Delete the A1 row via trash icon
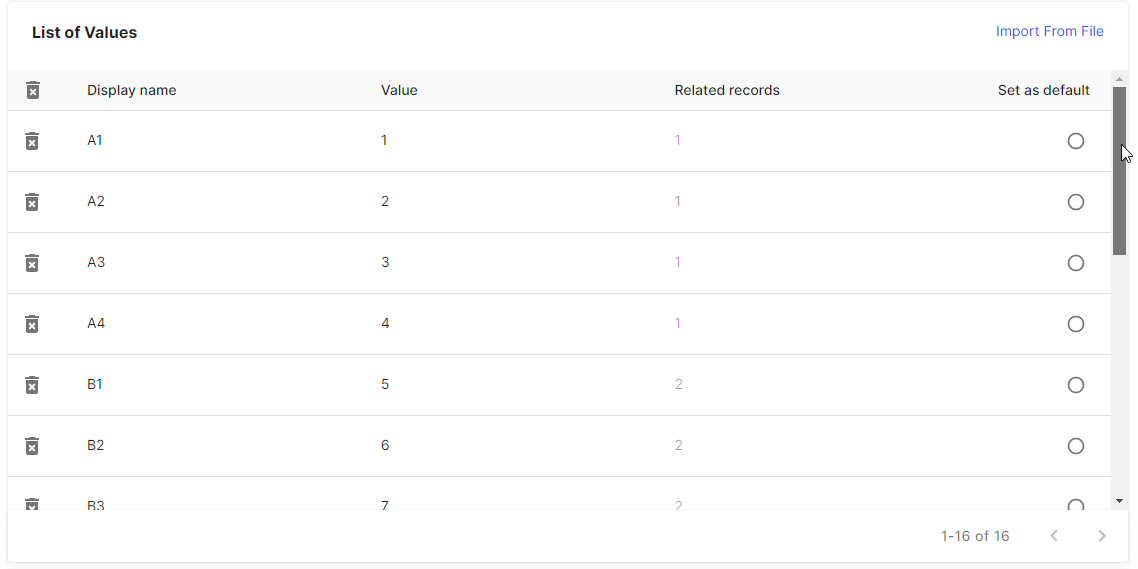The image size is (1138, 569). (32, 141)
